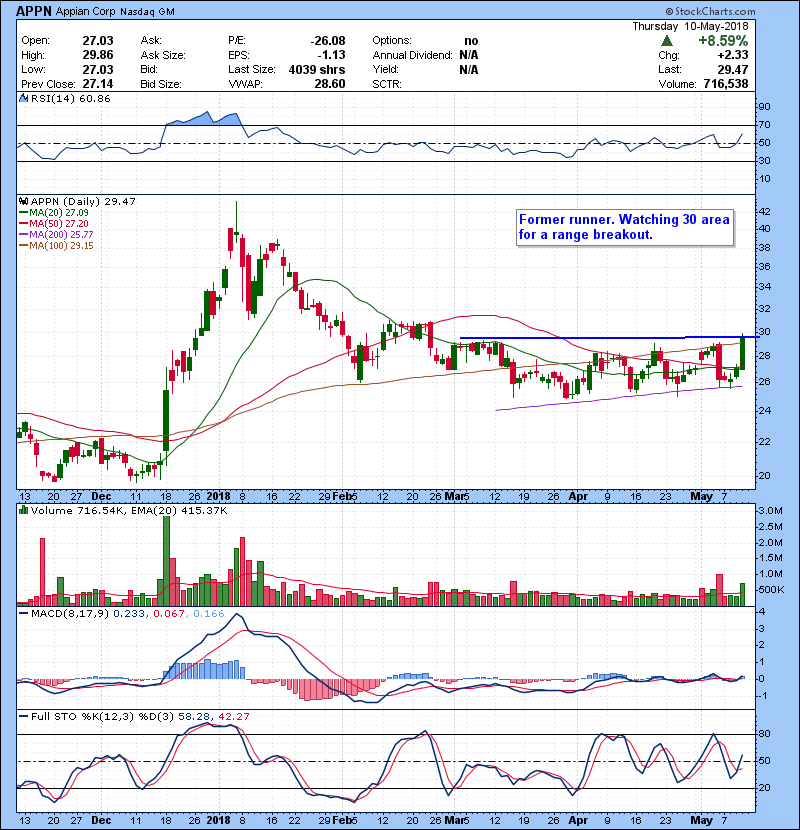
Task: Click the P/E value -26.08
Action: point(328,41)
